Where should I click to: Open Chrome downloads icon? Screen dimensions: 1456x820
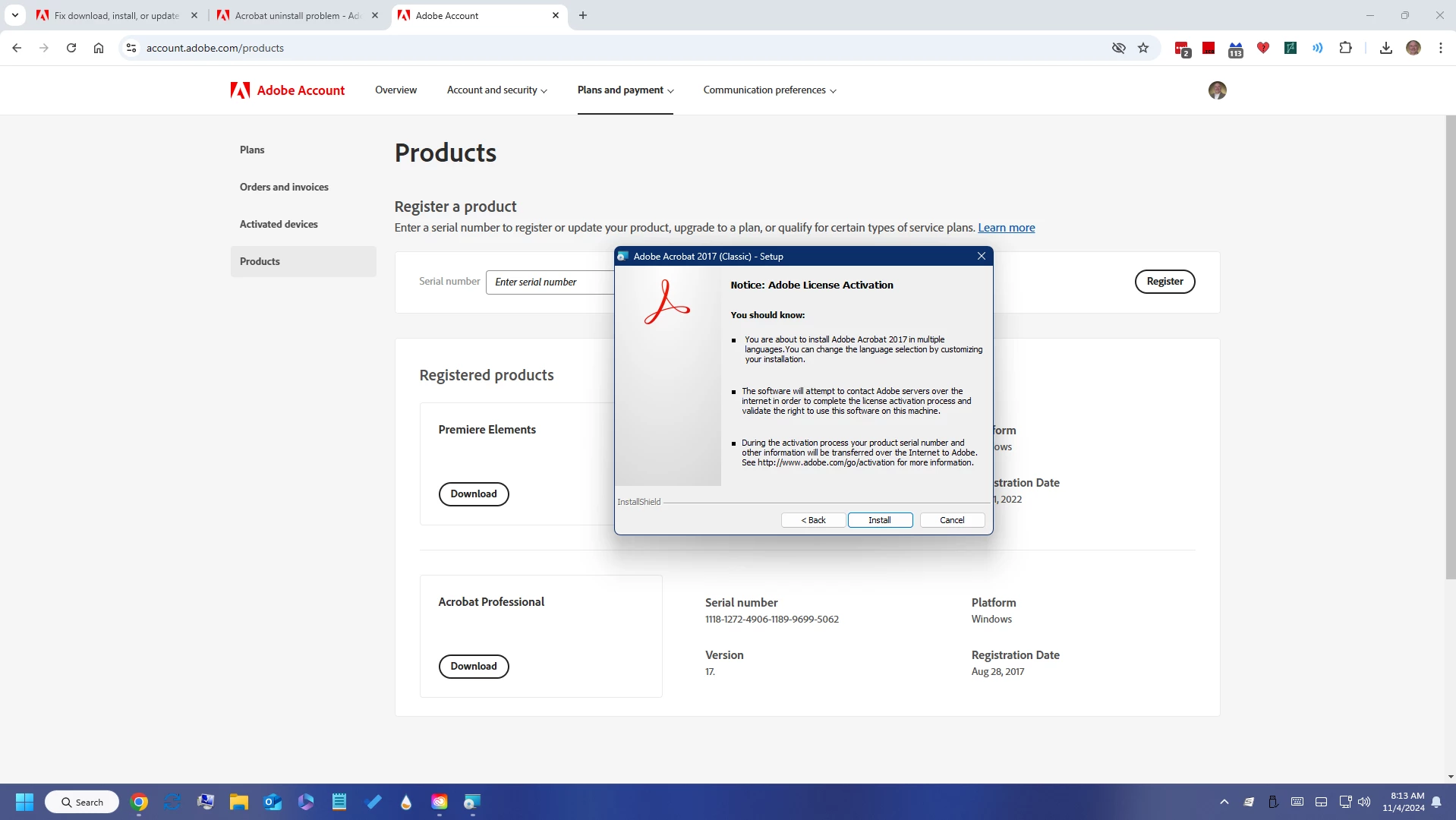pyautogui.click(x=1386, y=48)
